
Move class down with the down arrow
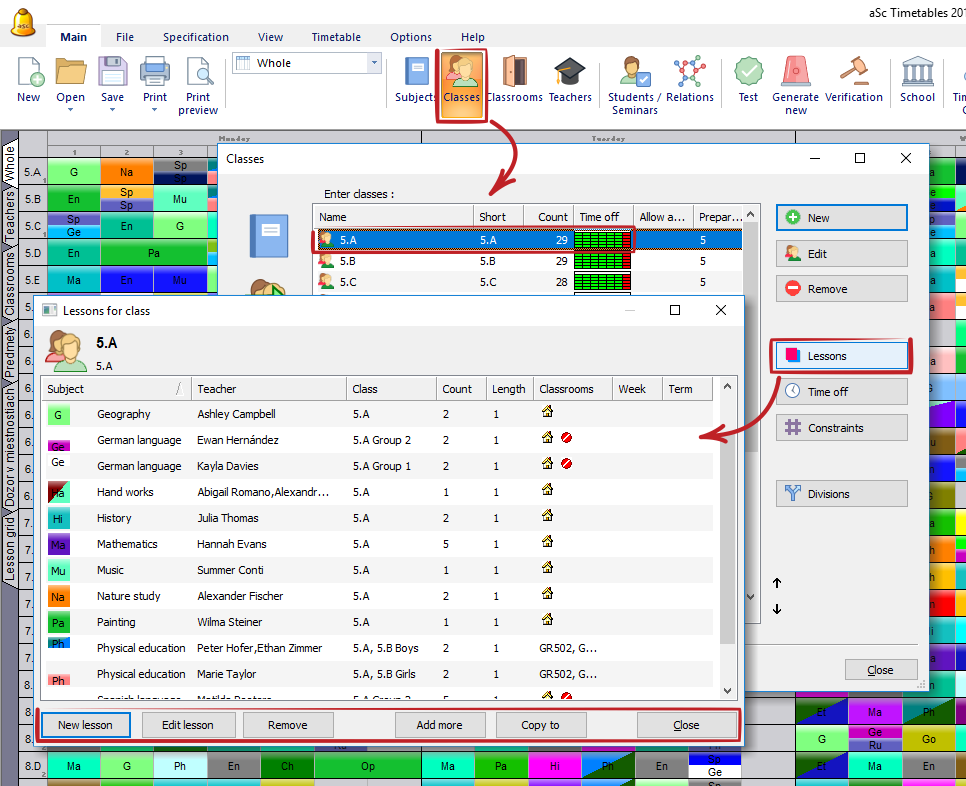point(777,609)
